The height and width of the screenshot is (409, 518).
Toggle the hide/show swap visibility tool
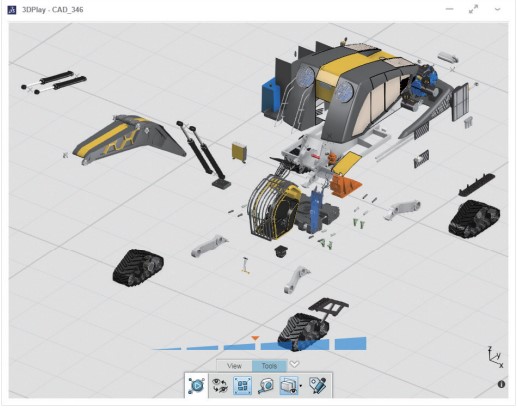tap(220, 386)
